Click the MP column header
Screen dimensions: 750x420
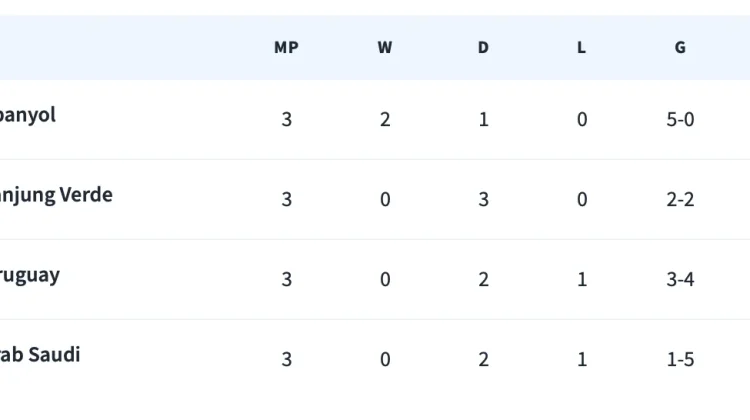coord(286,47)
